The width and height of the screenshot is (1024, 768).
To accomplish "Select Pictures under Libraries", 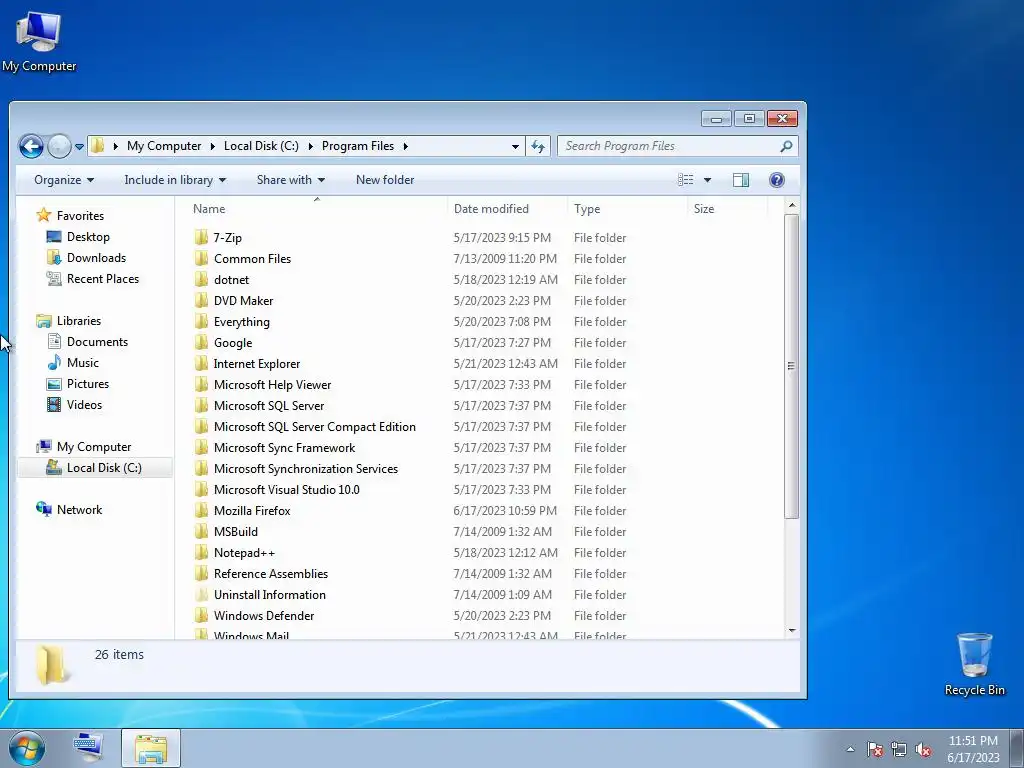I will pos(88,384).
